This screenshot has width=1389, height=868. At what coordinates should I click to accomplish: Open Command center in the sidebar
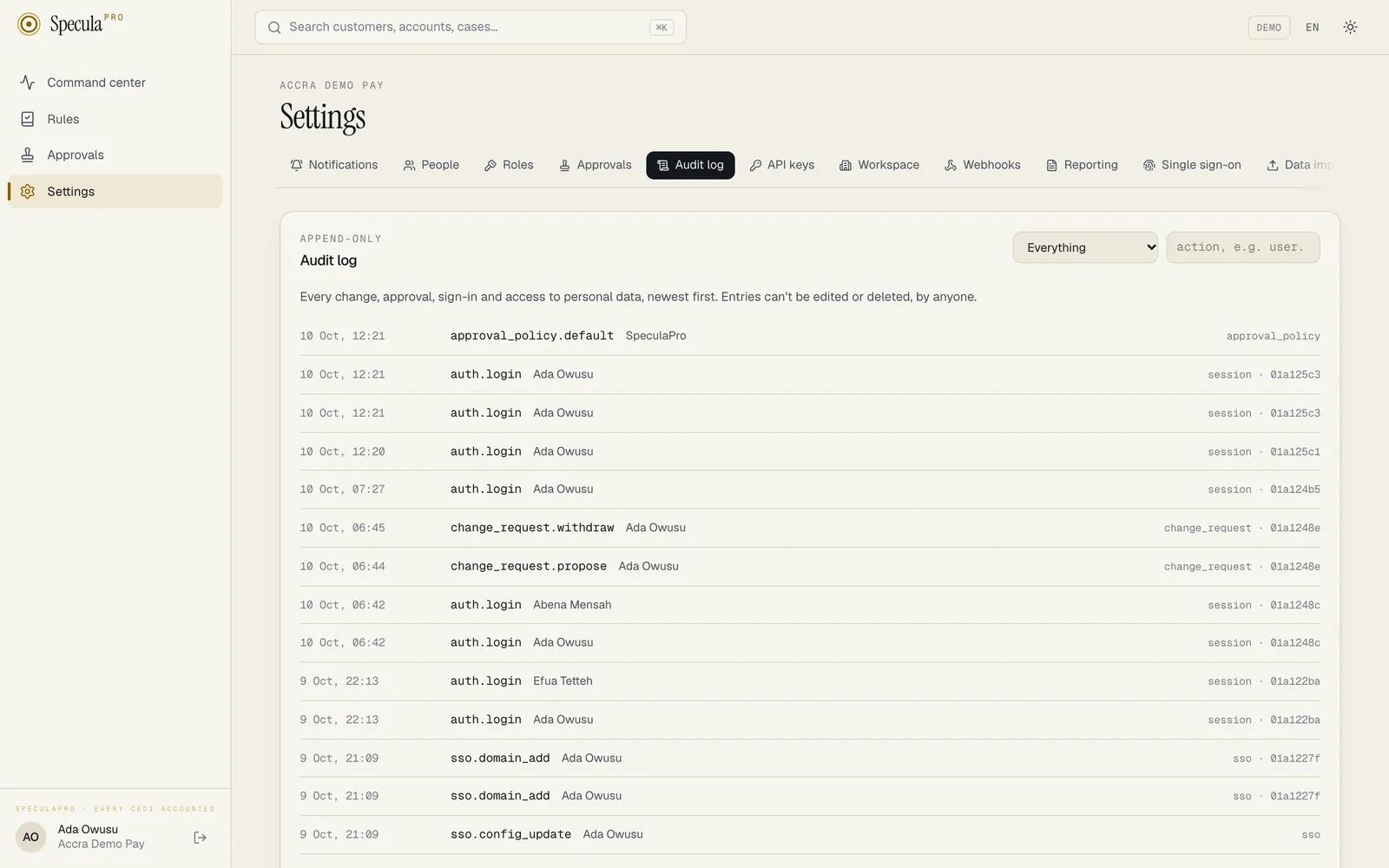pos(115,82)
